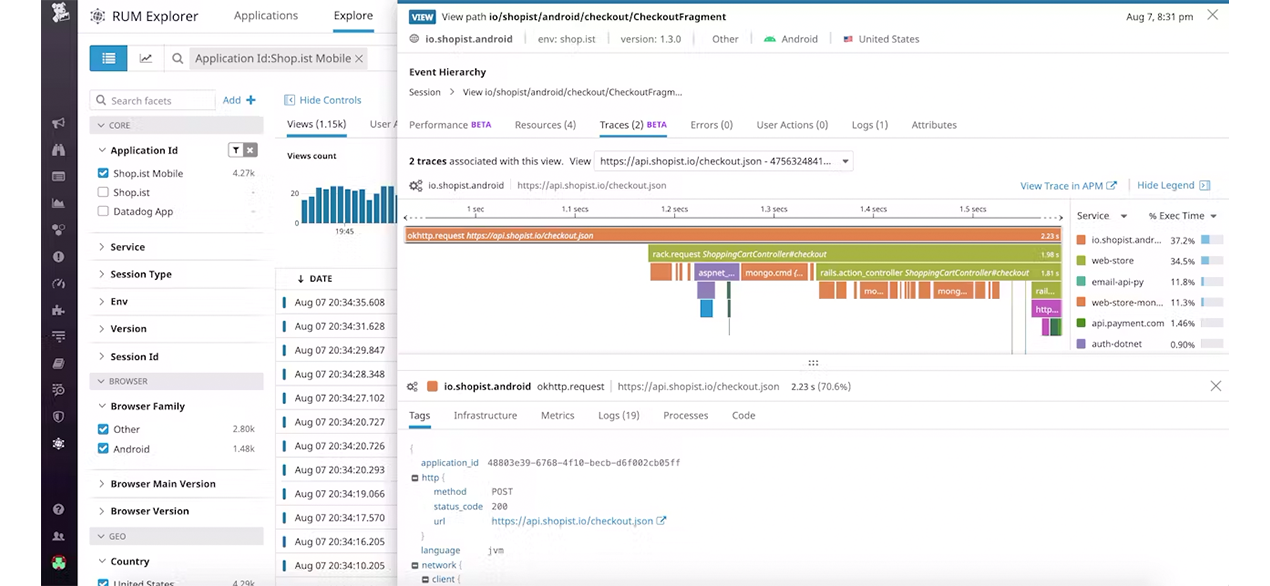1270x586 pixels.
Task: Open the dashboard list icon in left sidebar
Action: [x=59, y=177]
